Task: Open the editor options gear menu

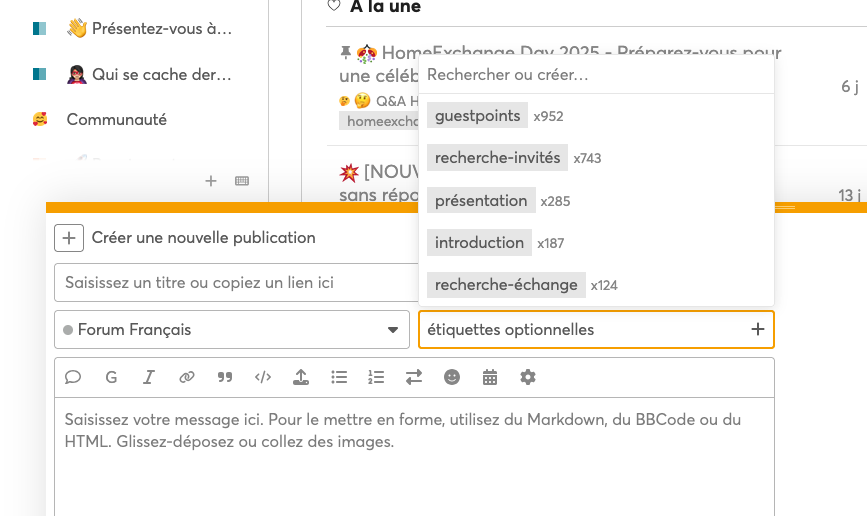Action: pos(528,377)
